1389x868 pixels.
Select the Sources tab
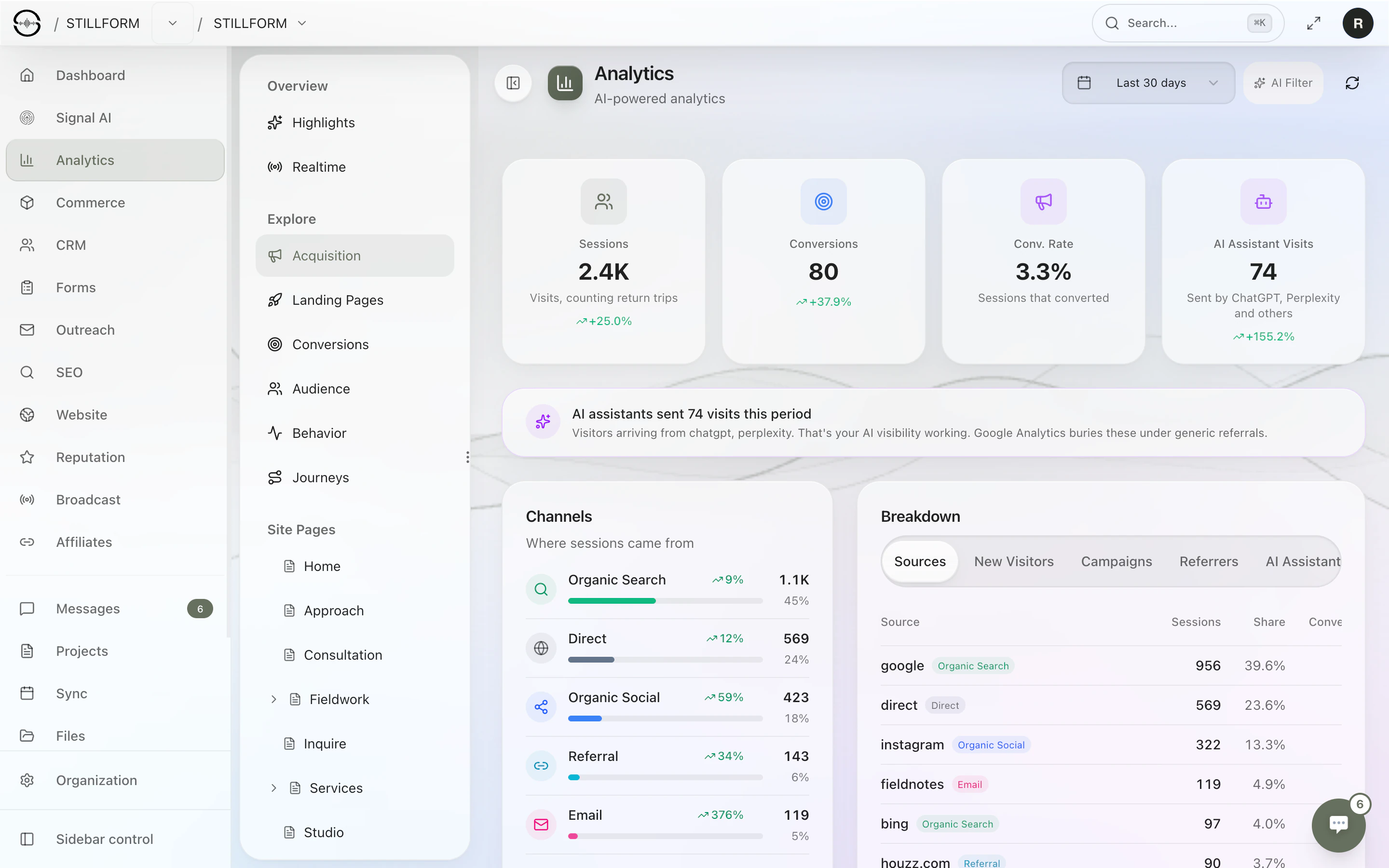pyautogui.click(x=920, y=561)
